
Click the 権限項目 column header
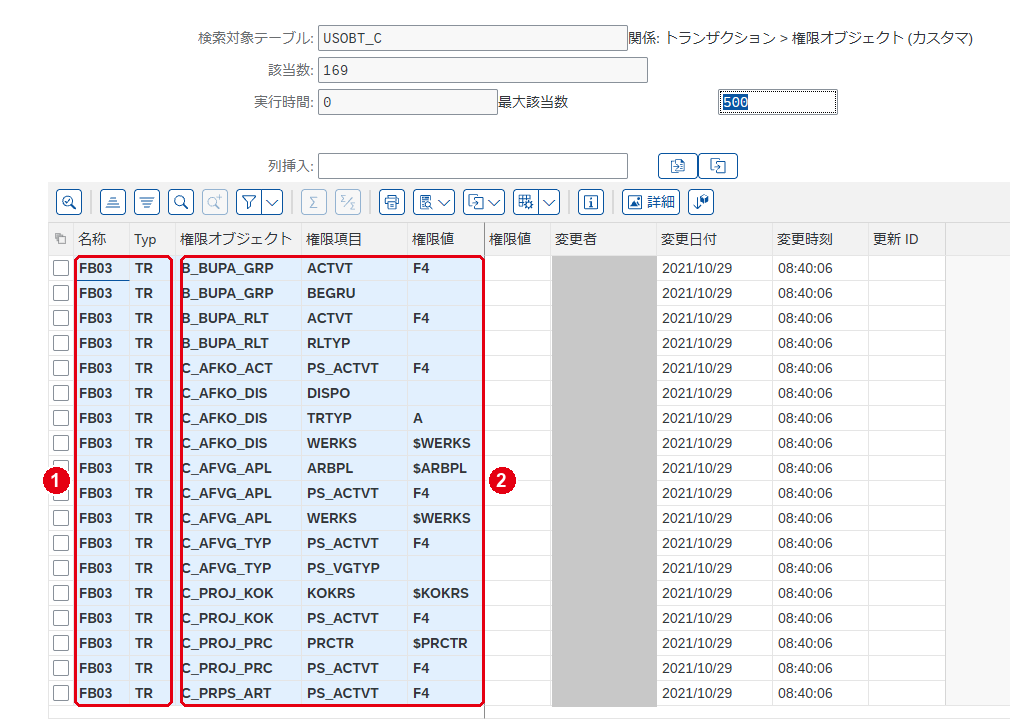[x=354, y=239]
